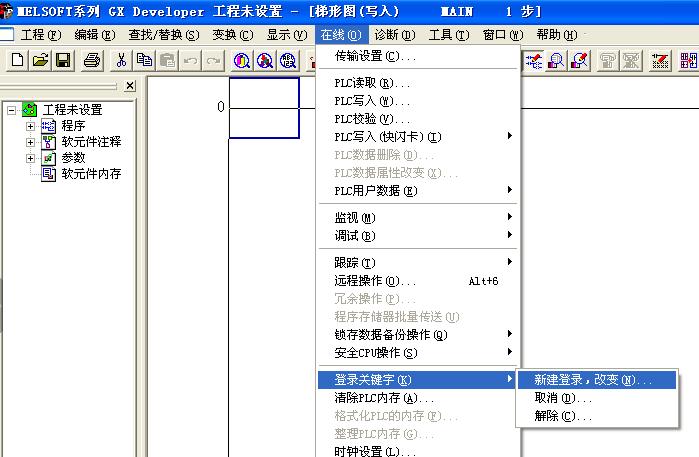Click 传输设置 menu entry
This screenshot has height=457, width=699.
[x=375, y=56]
